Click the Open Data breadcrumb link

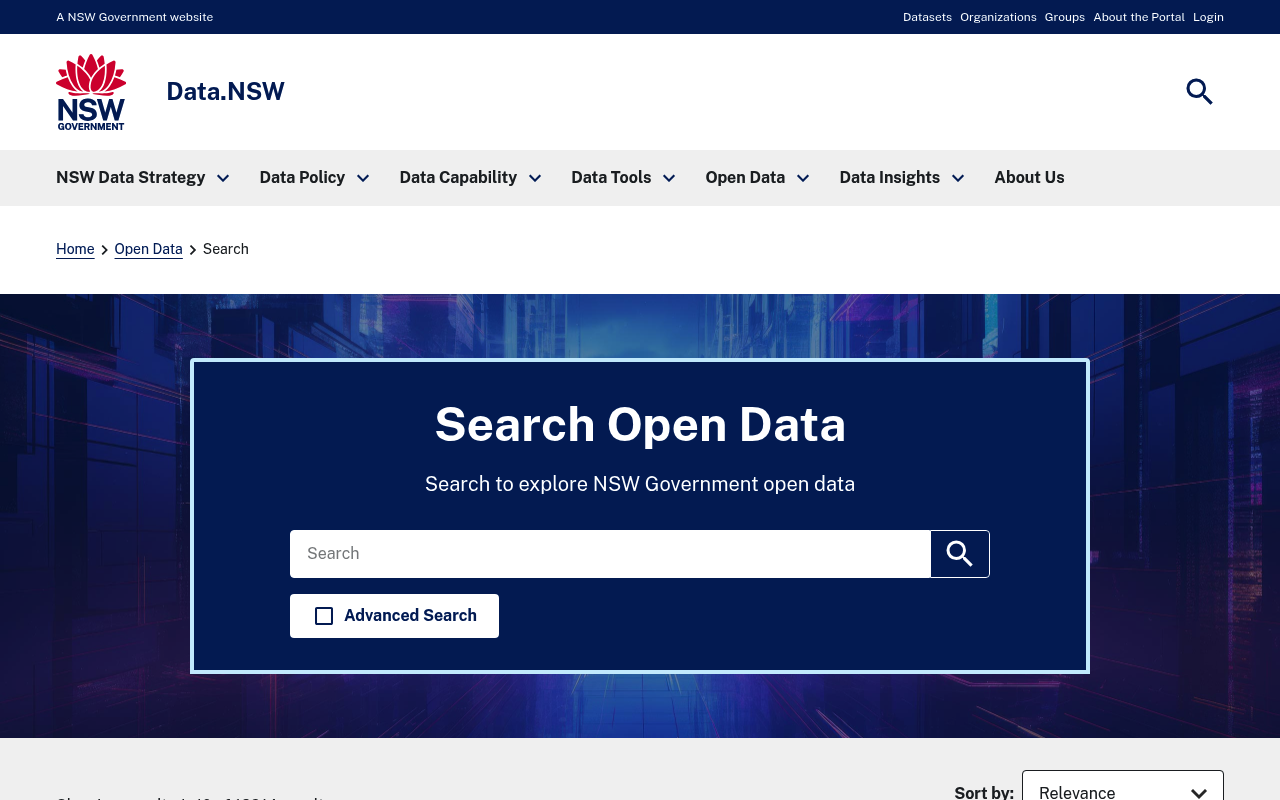click(148, 249)
